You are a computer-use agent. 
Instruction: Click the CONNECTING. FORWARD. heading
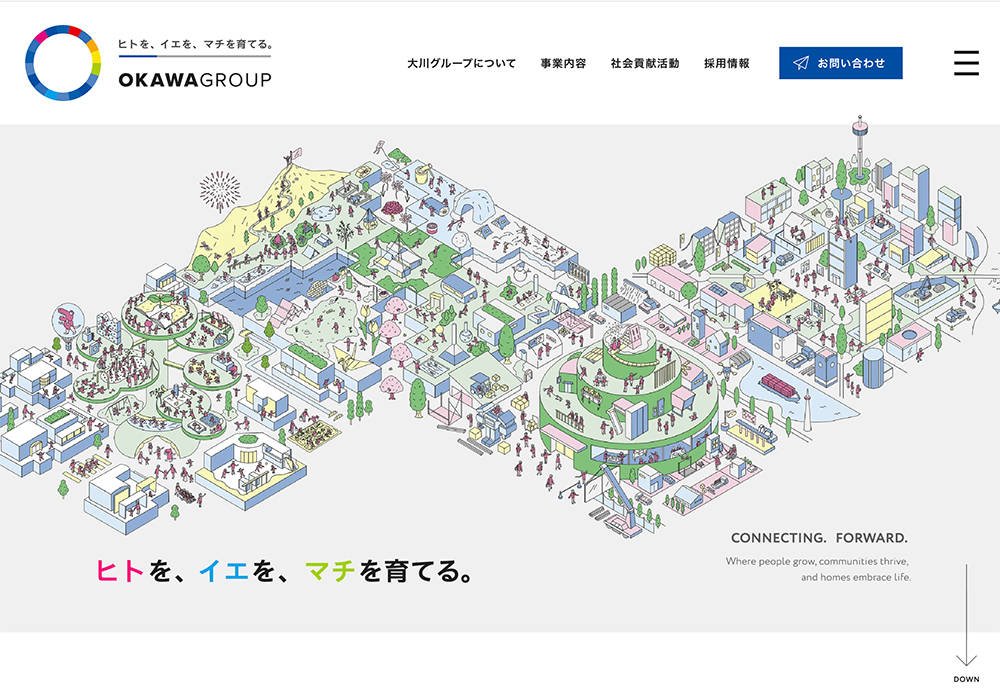coord(821,537)
